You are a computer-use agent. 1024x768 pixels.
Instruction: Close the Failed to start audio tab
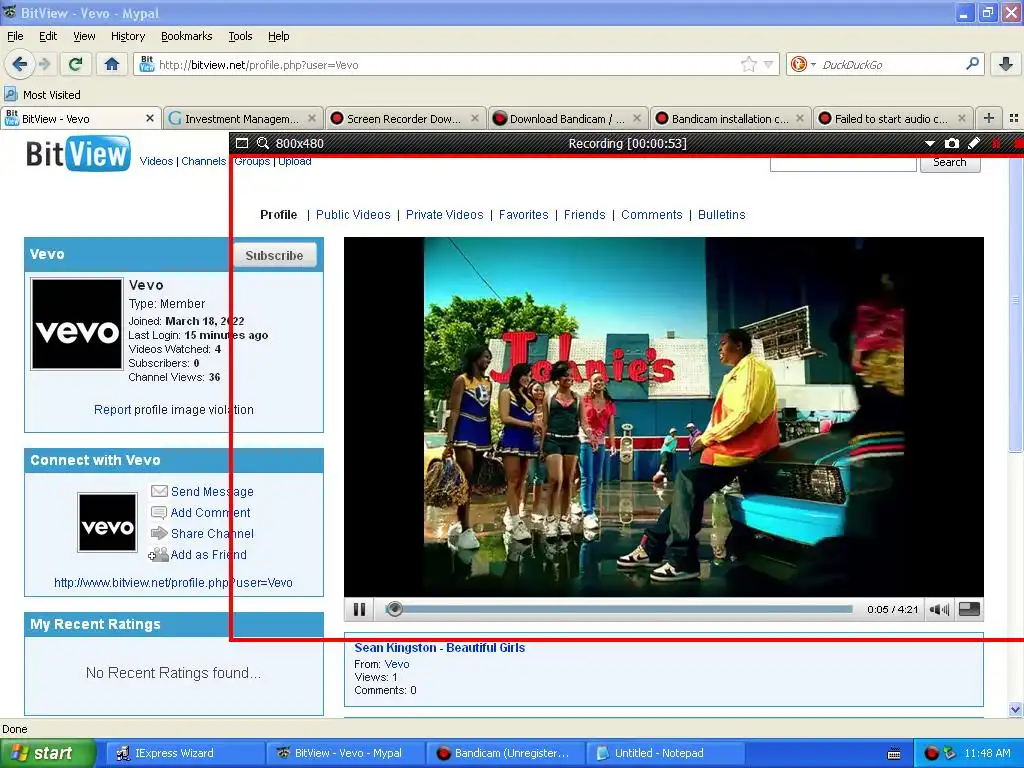(961, 118)
